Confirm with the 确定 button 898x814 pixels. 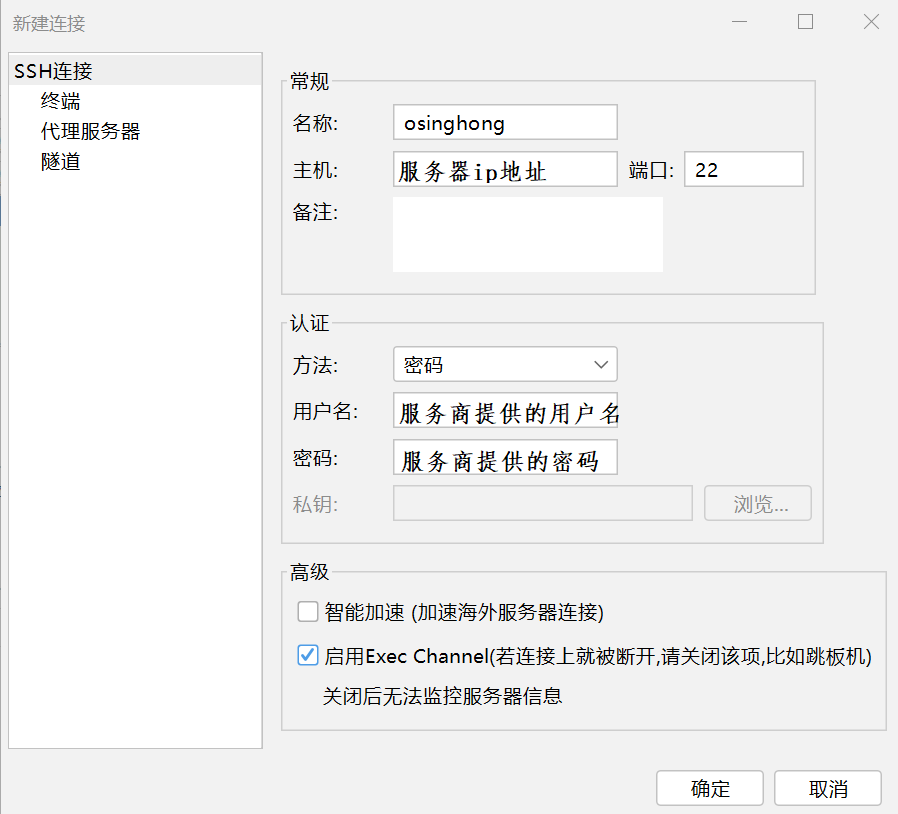pos(710,788)
